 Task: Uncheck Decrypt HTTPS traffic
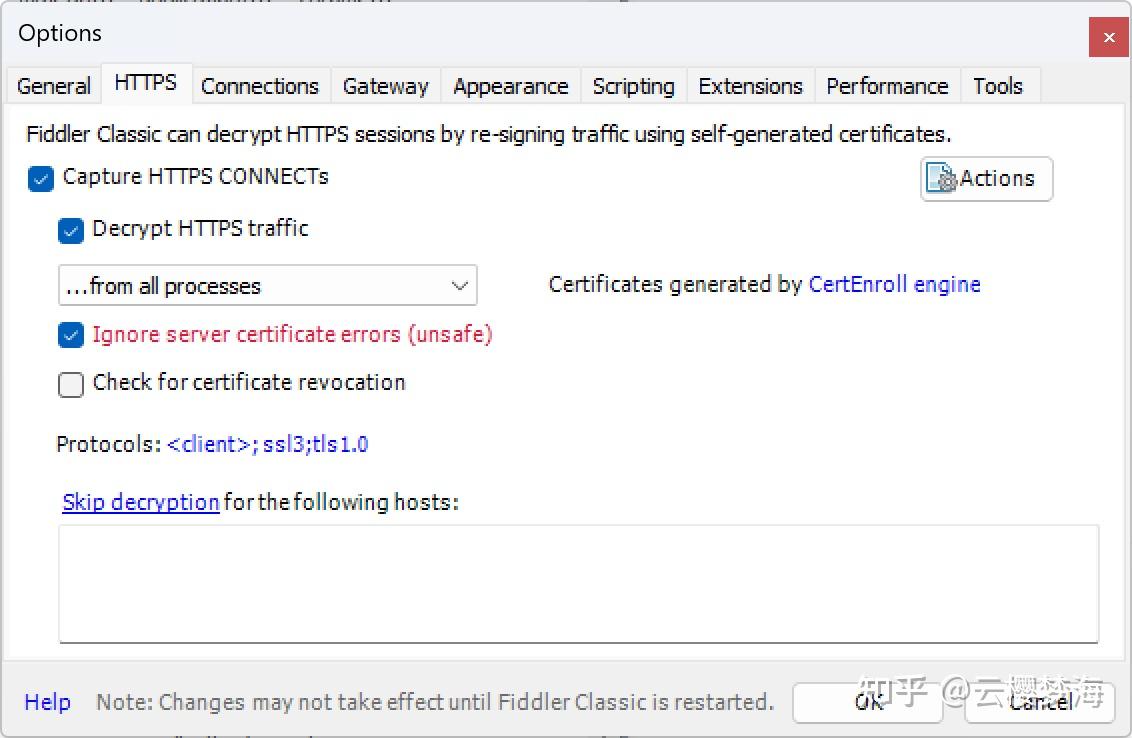70,230
